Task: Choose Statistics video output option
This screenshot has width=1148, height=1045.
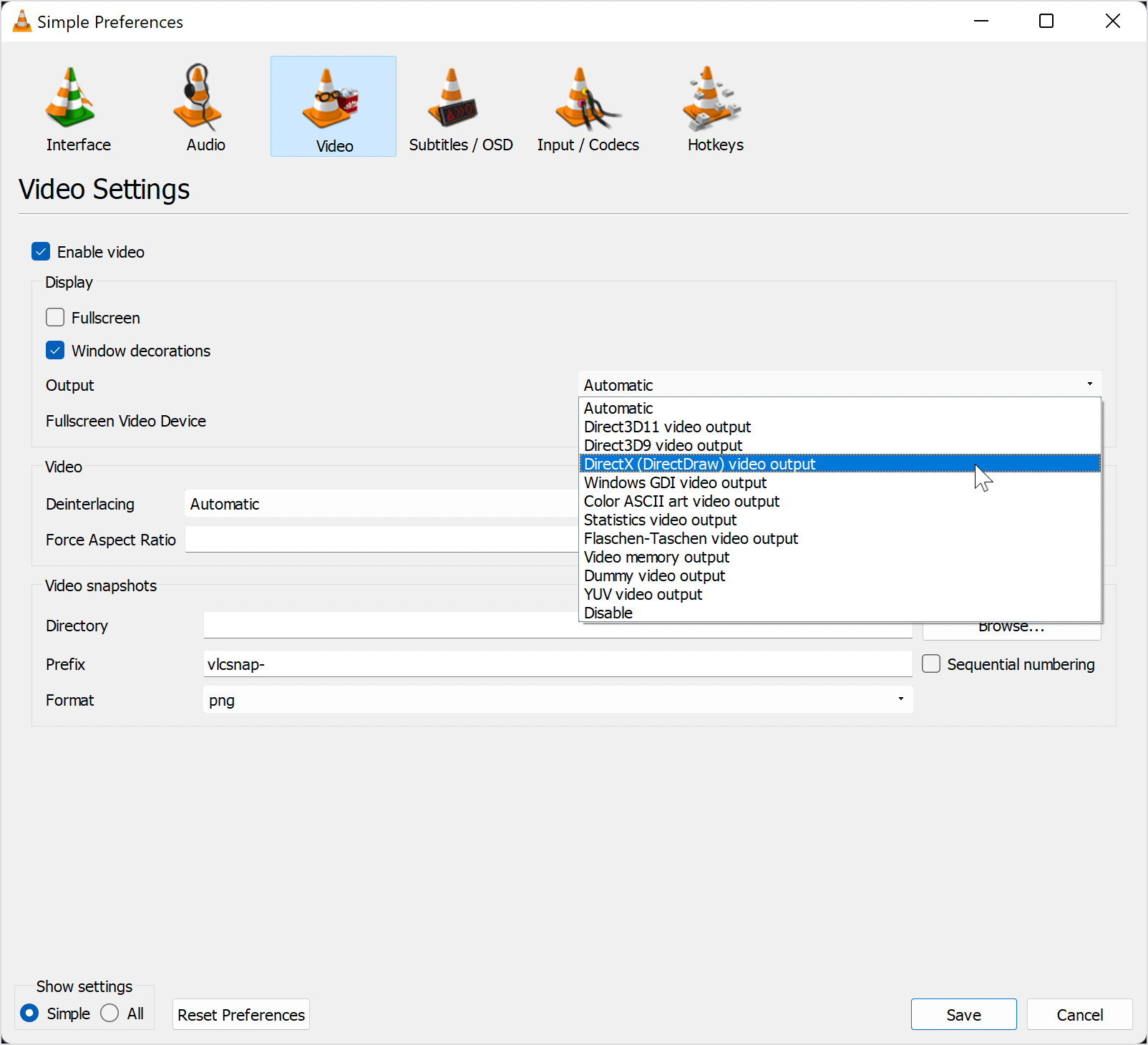Action: [x=840, y=520]
